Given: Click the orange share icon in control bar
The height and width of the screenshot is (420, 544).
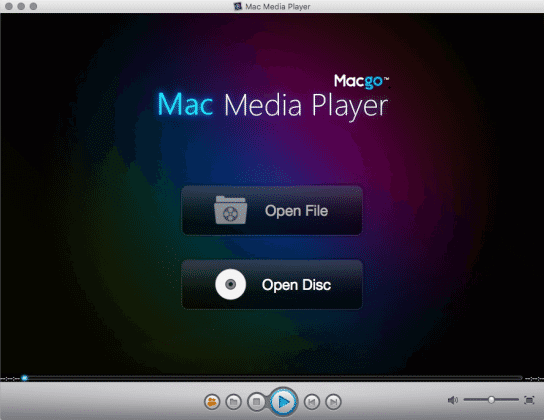Looking at the screenshot, I should tap(212, 402).
